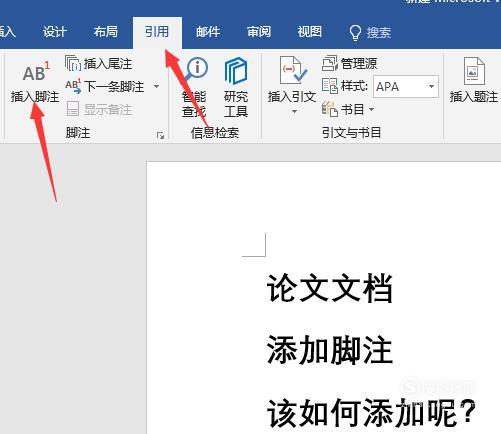Click the Insert Footnote (插入脚注) AB1 icon
Viewport: 501px width, 434px height.
pyautogui.click(x=36, y=71)
